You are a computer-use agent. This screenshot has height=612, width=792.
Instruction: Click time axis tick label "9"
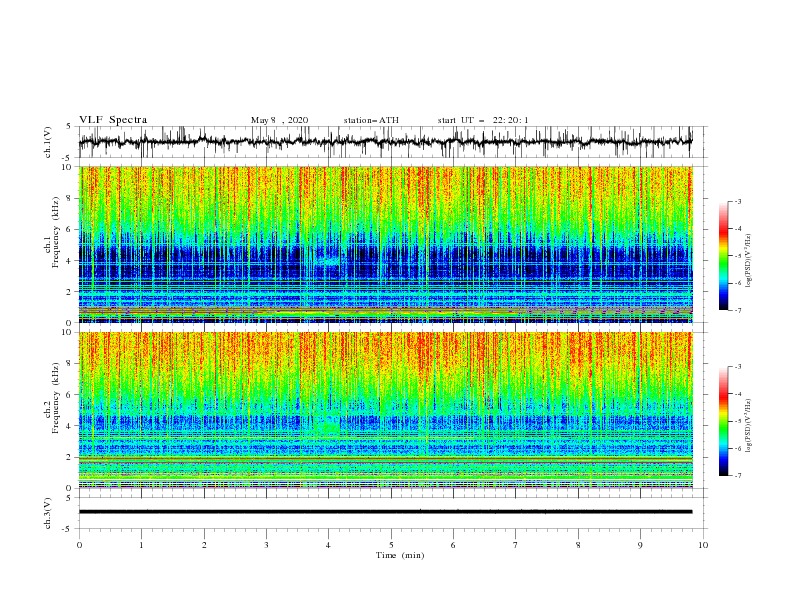click(x=640, y=545)
